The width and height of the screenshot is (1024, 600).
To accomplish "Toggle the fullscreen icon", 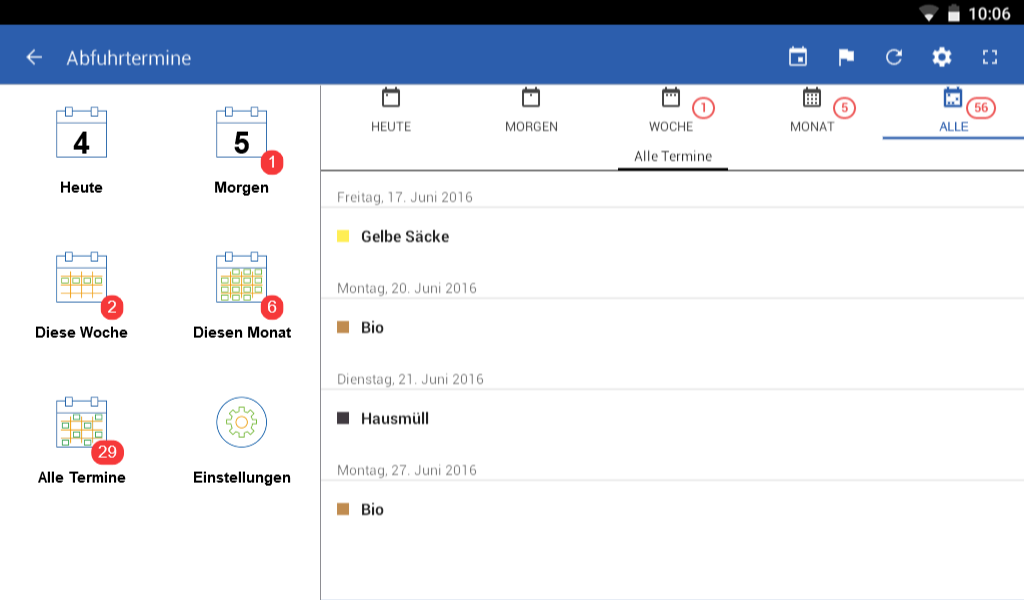I will tap(989, 57).
